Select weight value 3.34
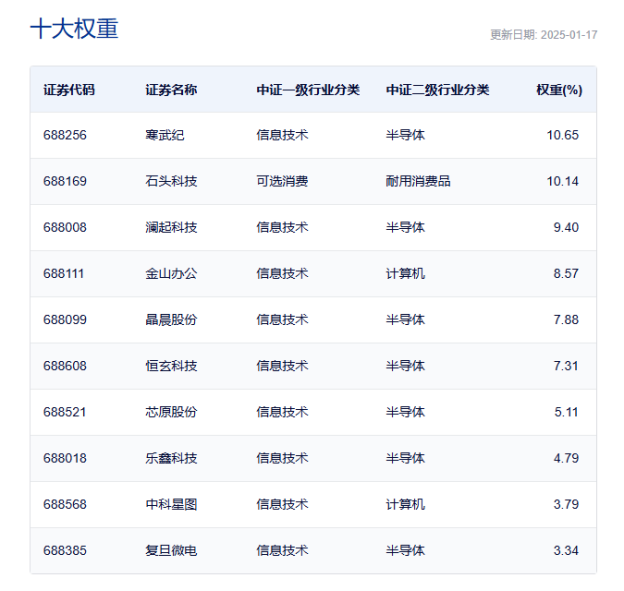This screenshot has height=591, width=624. pyautogui.click(x=566, y=551)
